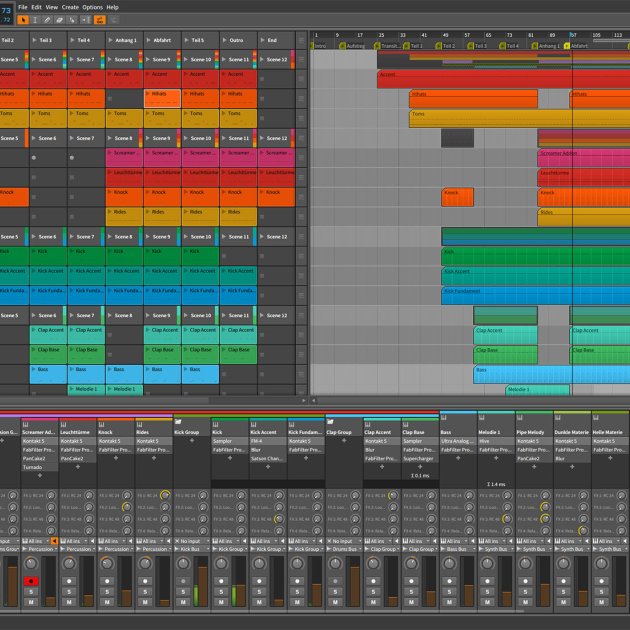630x630 pixels.
Task: Select the time selection tool
Action: coord(35,19)
